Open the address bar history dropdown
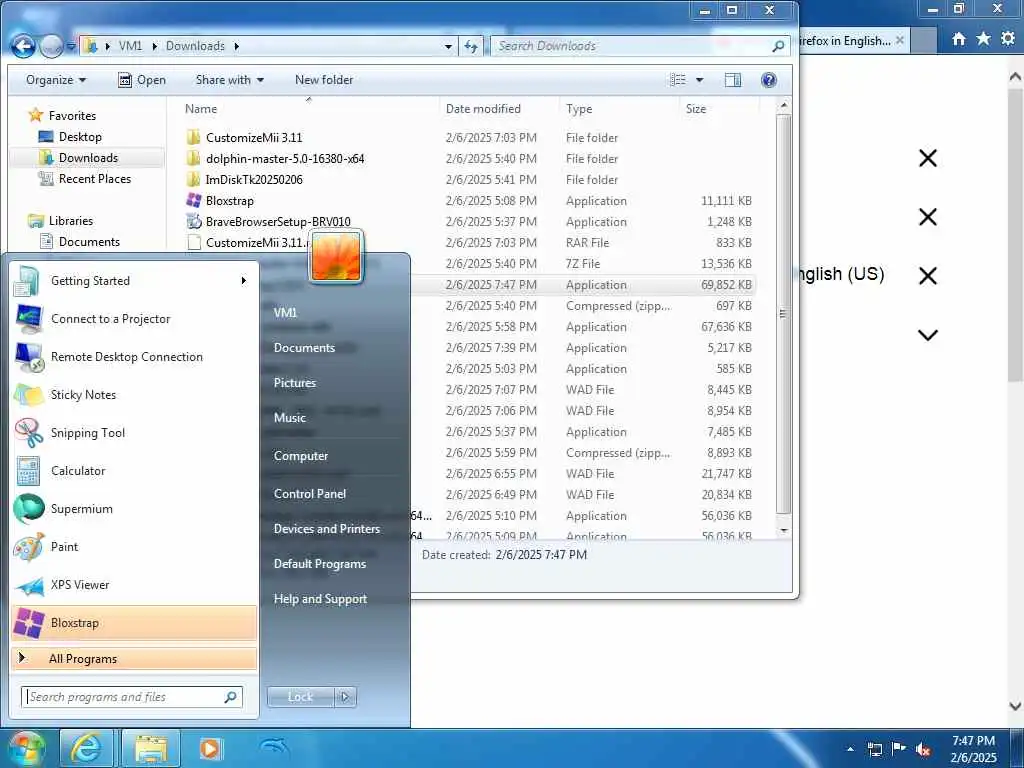Screen dimensions: 1024x768 pyautogui.click(x=448, y=46)
